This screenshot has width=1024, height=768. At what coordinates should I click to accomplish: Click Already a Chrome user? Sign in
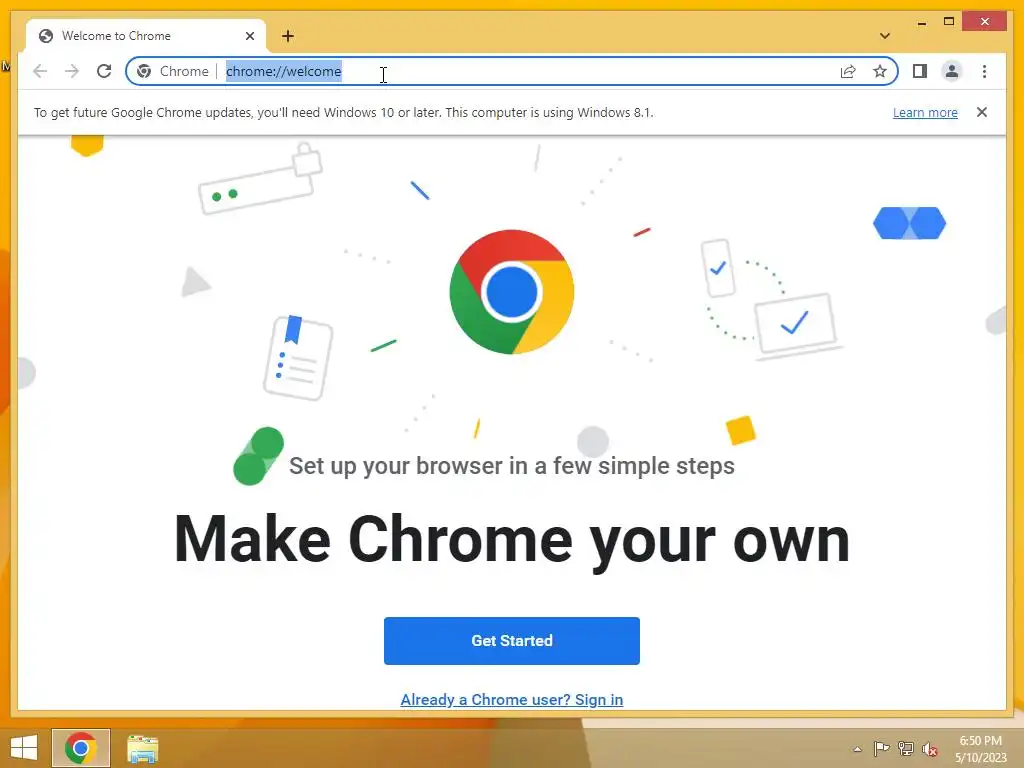coord(511,699)
